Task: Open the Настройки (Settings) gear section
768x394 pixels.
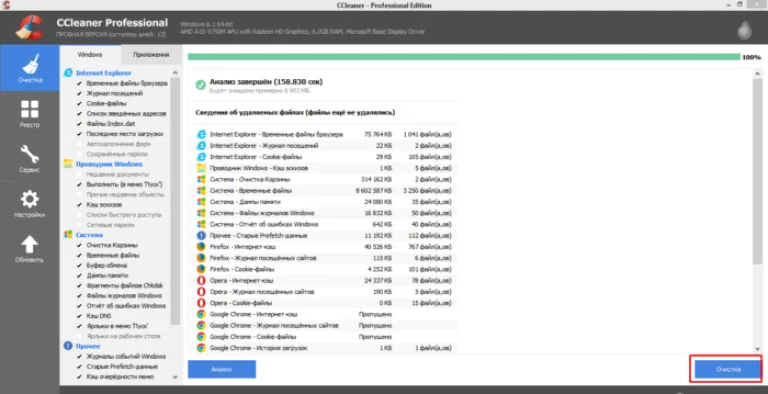Action: point(29,203)
